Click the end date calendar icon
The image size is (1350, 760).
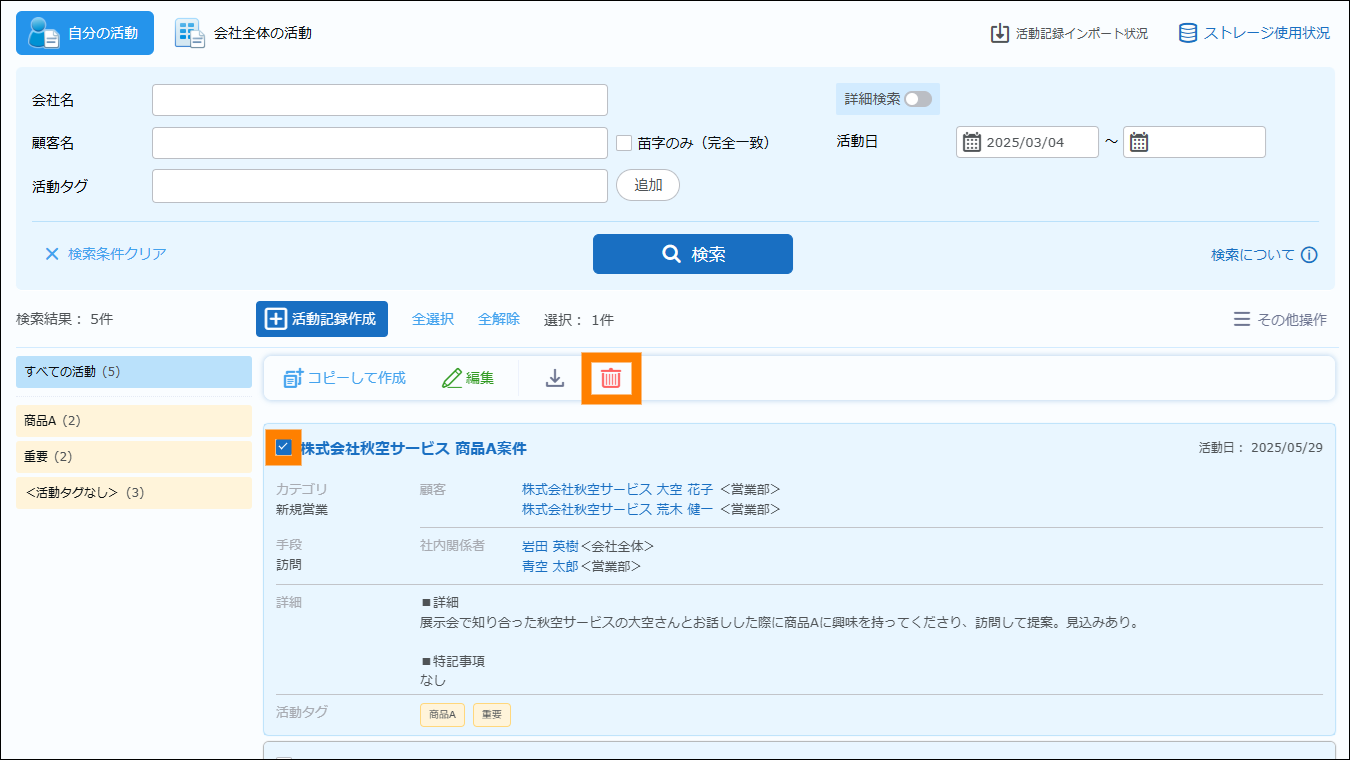[1139, 142]
